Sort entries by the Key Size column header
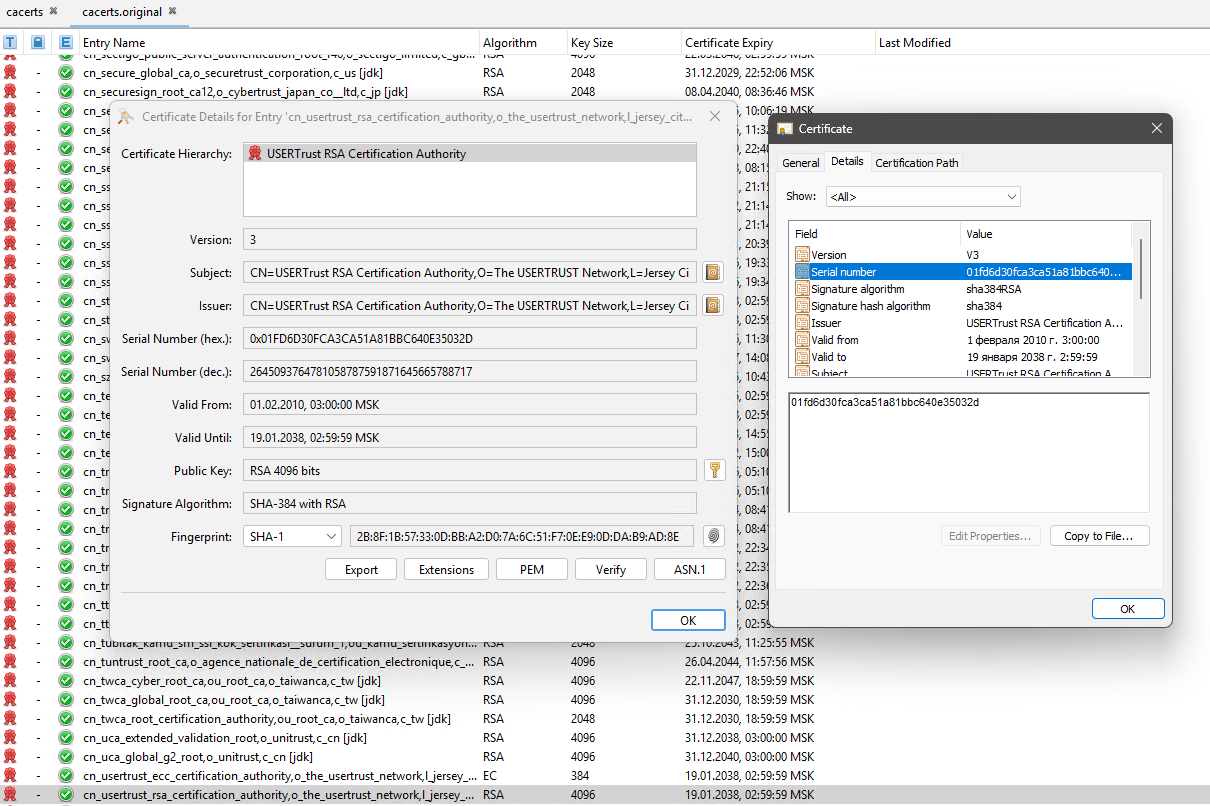Screen dimensions: 1210x806 [x=592, y=43]
